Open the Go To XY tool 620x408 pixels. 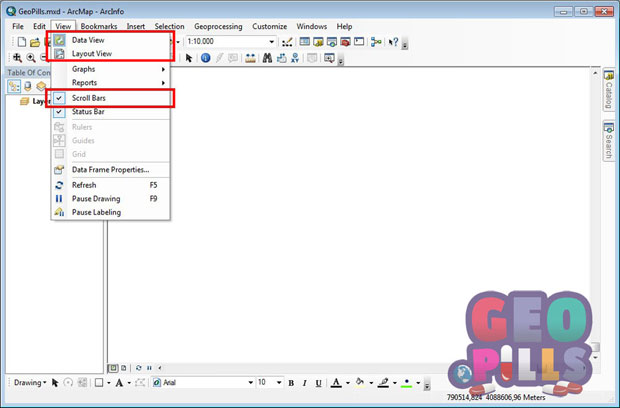click(x=295, y=58)
